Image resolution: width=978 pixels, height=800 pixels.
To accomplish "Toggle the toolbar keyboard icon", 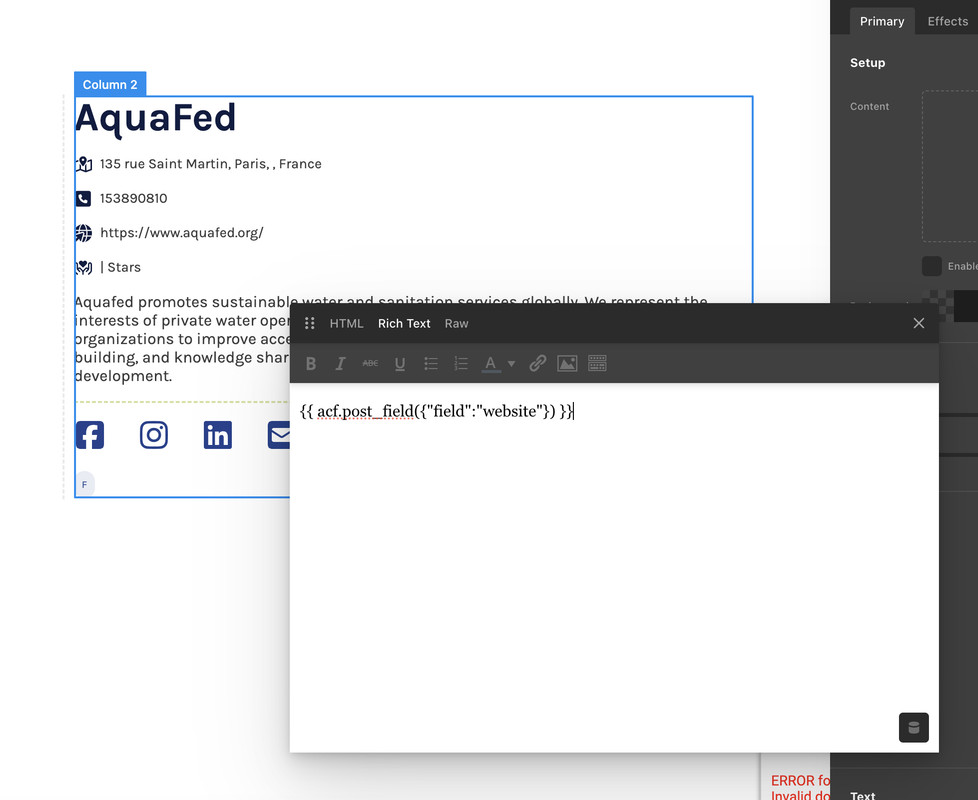I will [x=597, y=364].
